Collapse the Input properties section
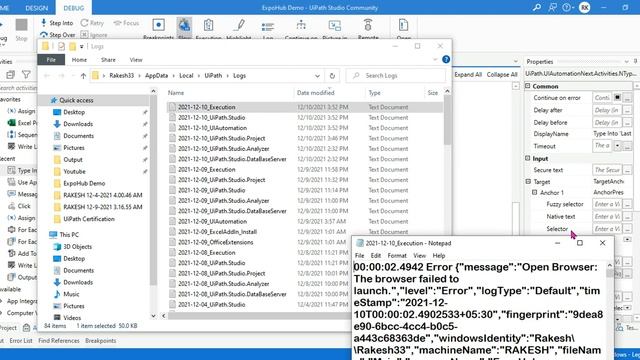The image size is (640, 360). pyautogui.click(x=528, y=158)
